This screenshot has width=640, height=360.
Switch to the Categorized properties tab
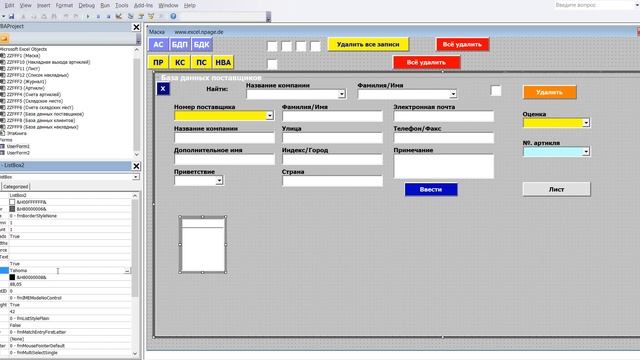(16, 187)
